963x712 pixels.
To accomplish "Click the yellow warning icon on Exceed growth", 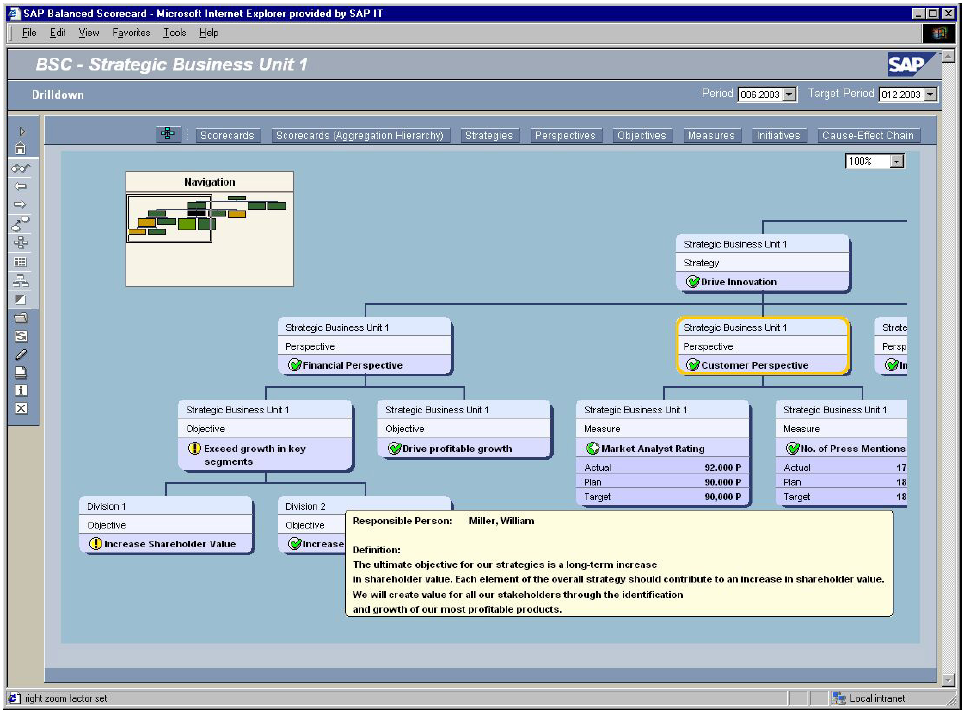I will pyautogui.click(x=194, y=448).
